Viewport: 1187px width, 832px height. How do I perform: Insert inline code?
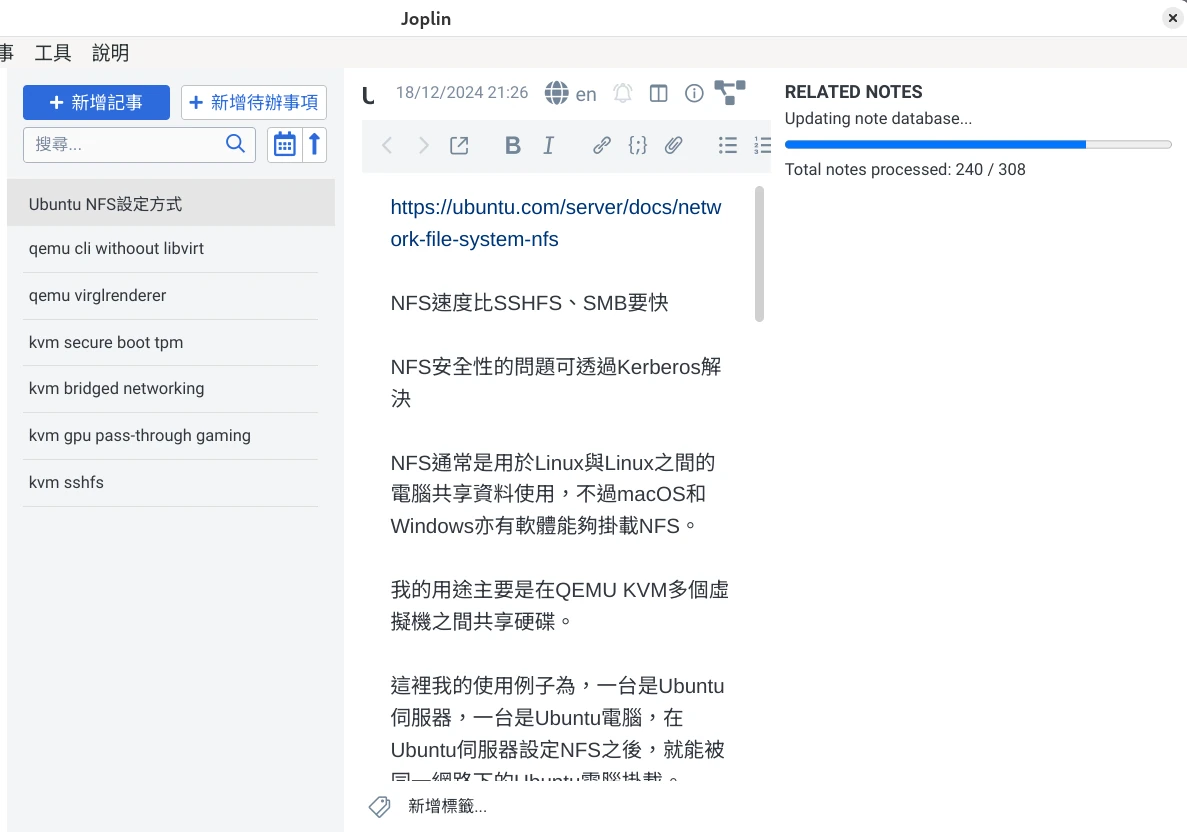637,145
